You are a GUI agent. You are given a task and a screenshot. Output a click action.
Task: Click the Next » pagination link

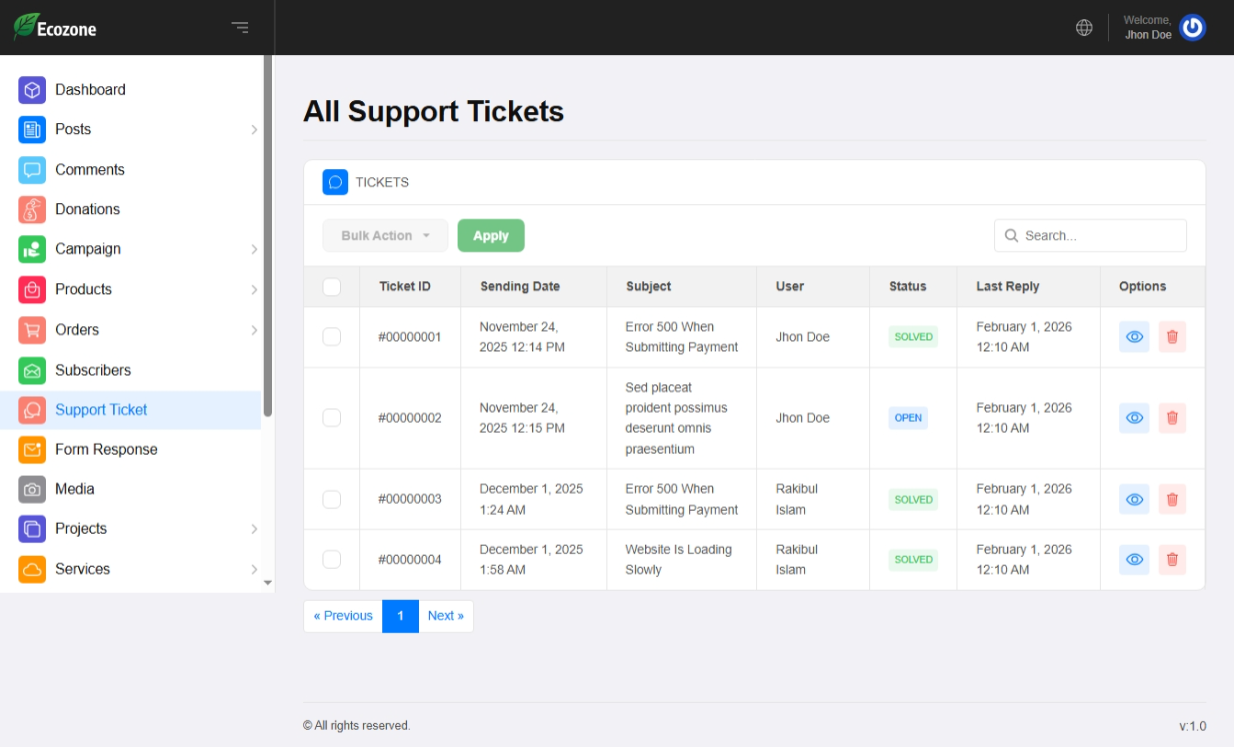pyautogui.click(x=445, y=616)
